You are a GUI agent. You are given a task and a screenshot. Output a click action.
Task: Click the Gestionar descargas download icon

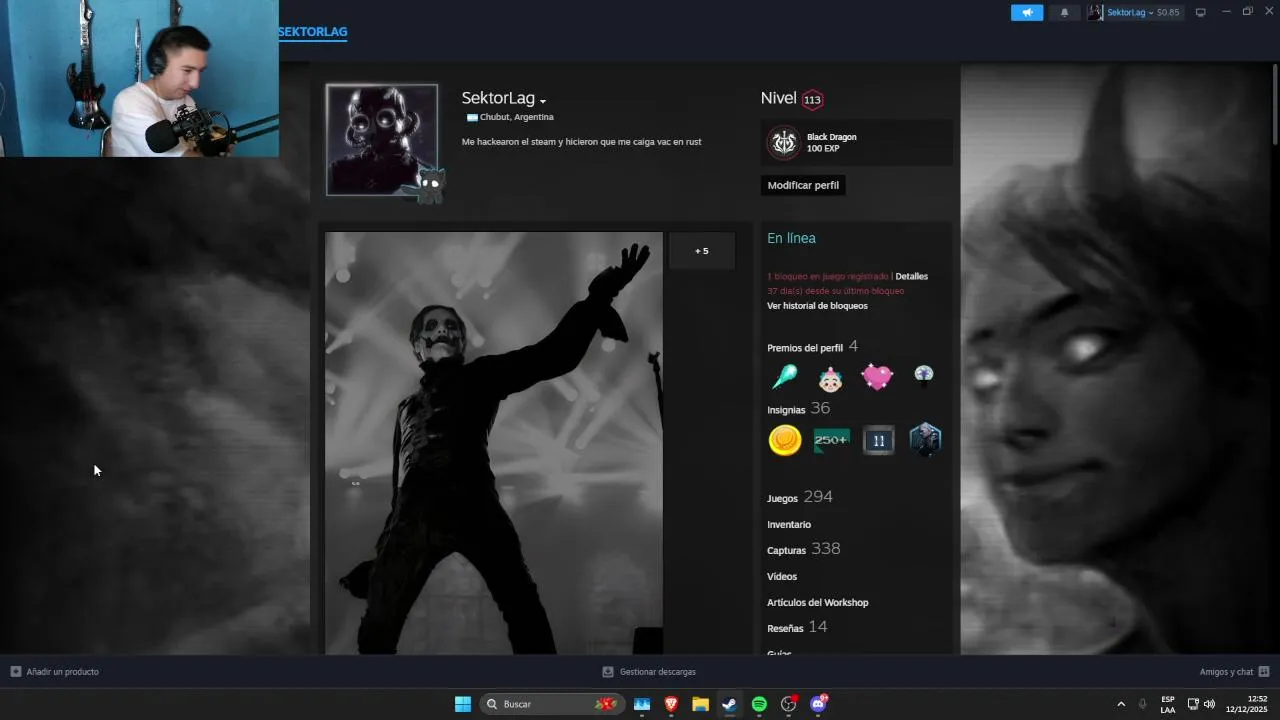608,672
